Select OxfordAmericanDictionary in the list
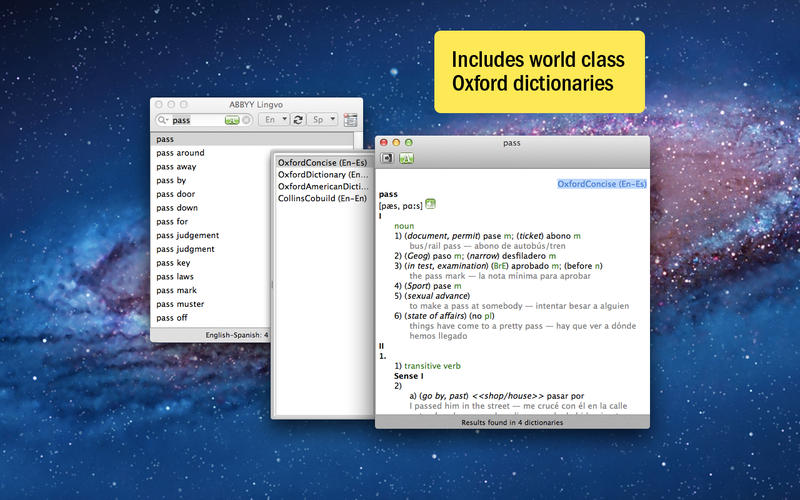Image resolution: width=800 pixels, height=500 pixels. 322,186
